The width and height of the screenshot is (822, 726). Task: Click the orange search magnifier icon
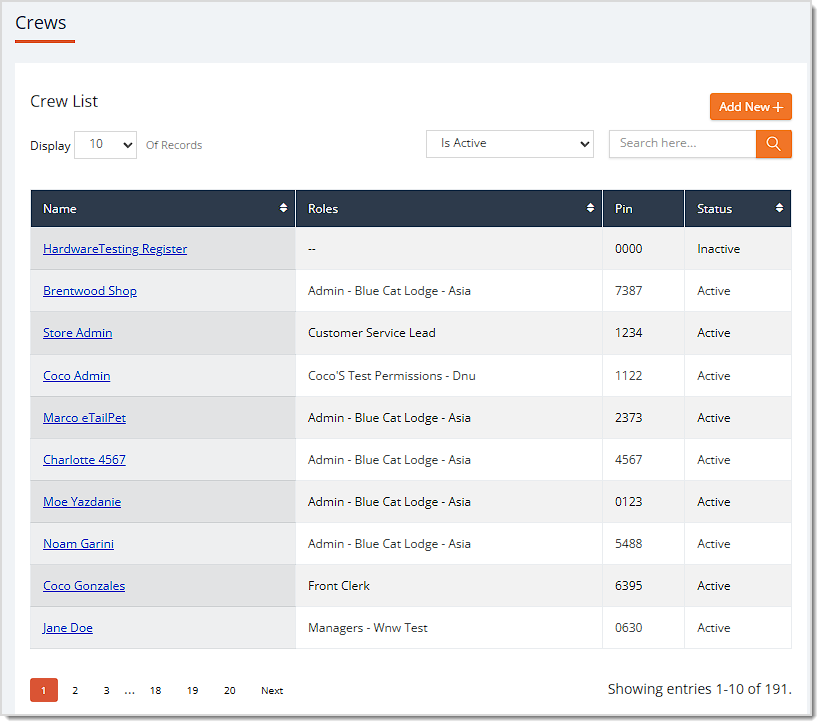[773, 144]
